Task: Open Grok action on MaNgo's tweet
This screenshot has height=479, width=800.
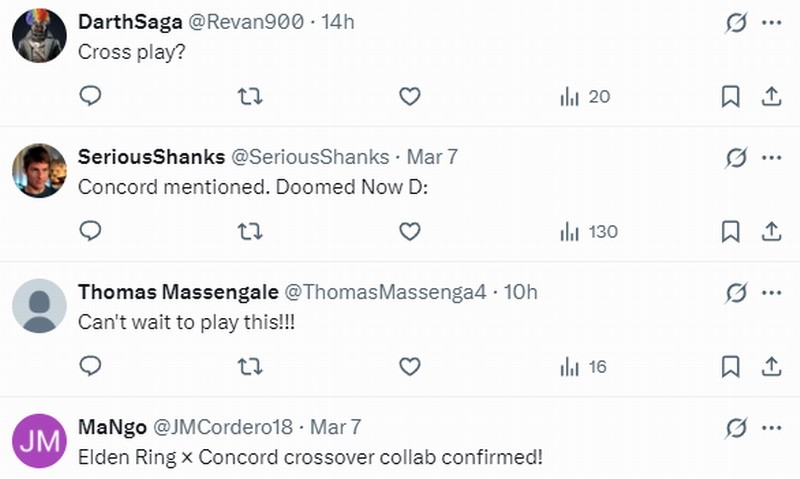Action: (x=736, y=428)
